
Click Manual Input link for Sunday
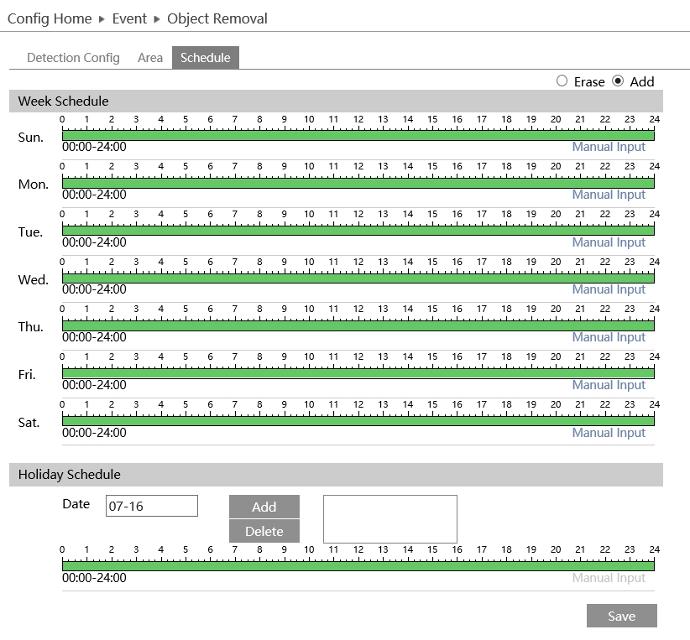pos(608,147)
